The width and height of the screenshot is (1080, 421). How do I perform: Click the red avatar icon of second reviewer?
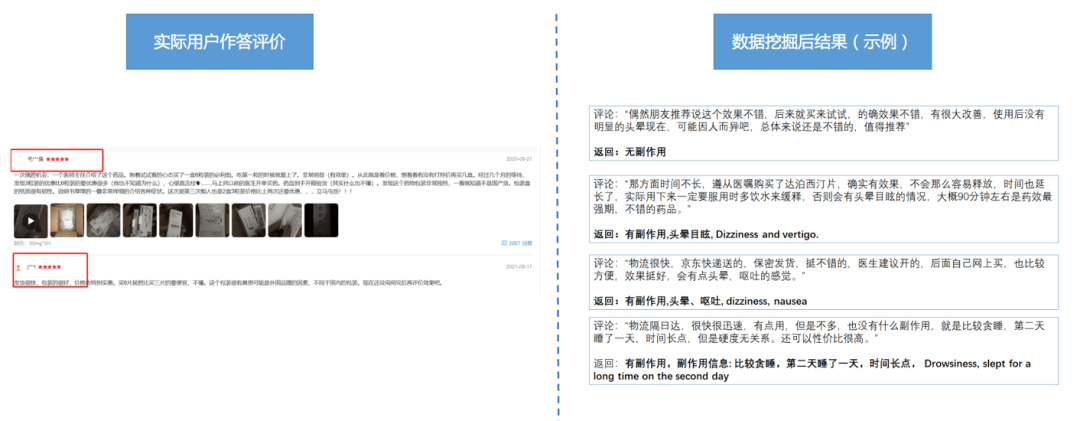click(19, 267)
